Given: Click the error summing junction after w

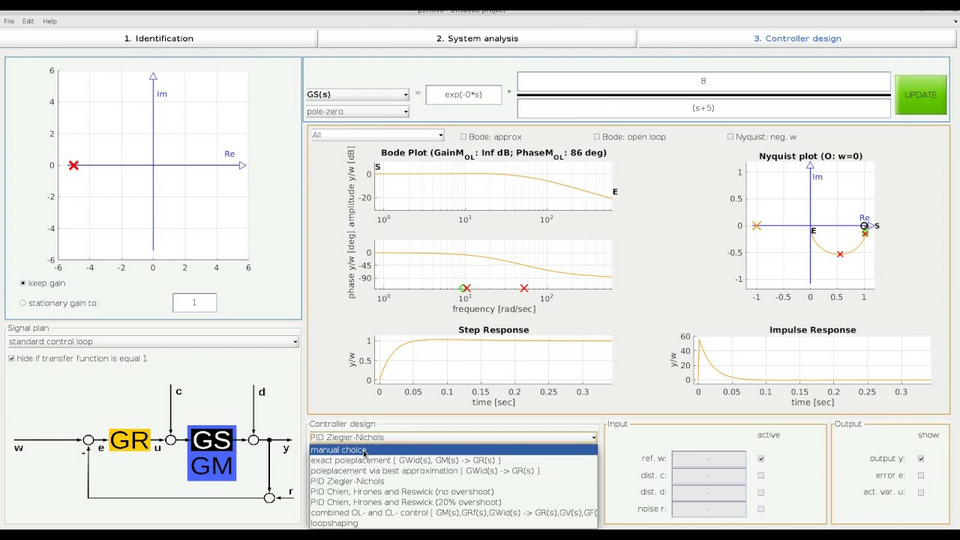Looking at the screenshot, I should click(x=88, y=440).
